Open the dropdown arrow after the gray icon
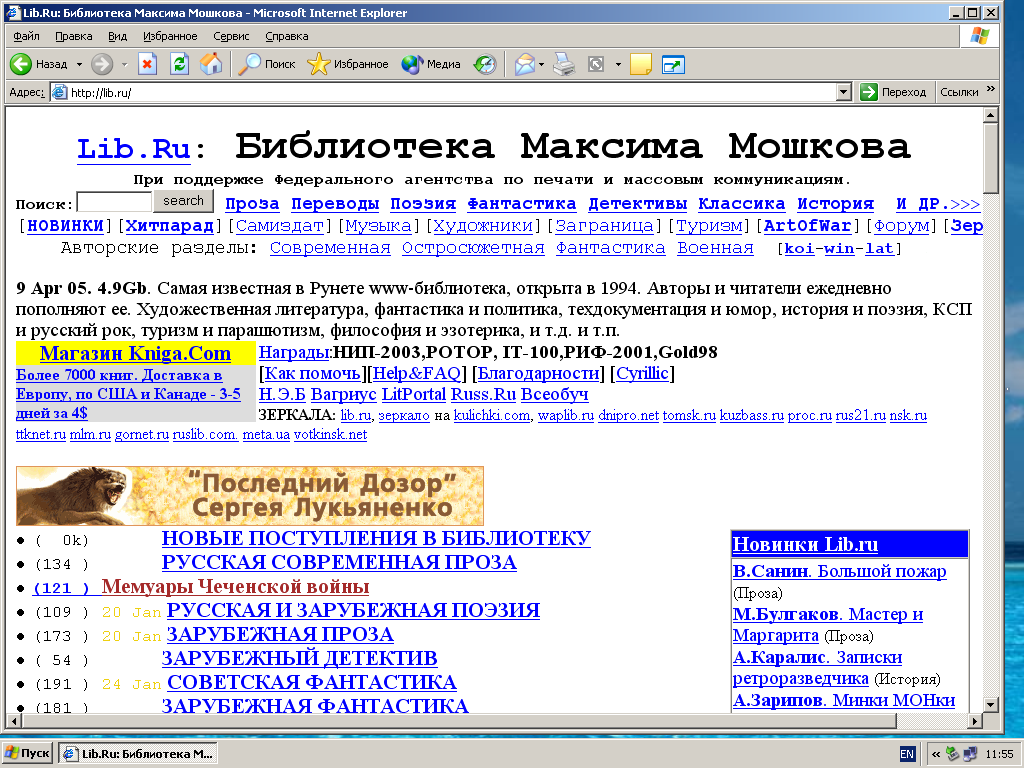Image resolution: width=1024 pixels, height=768 pixels. [x=618, y=64]
